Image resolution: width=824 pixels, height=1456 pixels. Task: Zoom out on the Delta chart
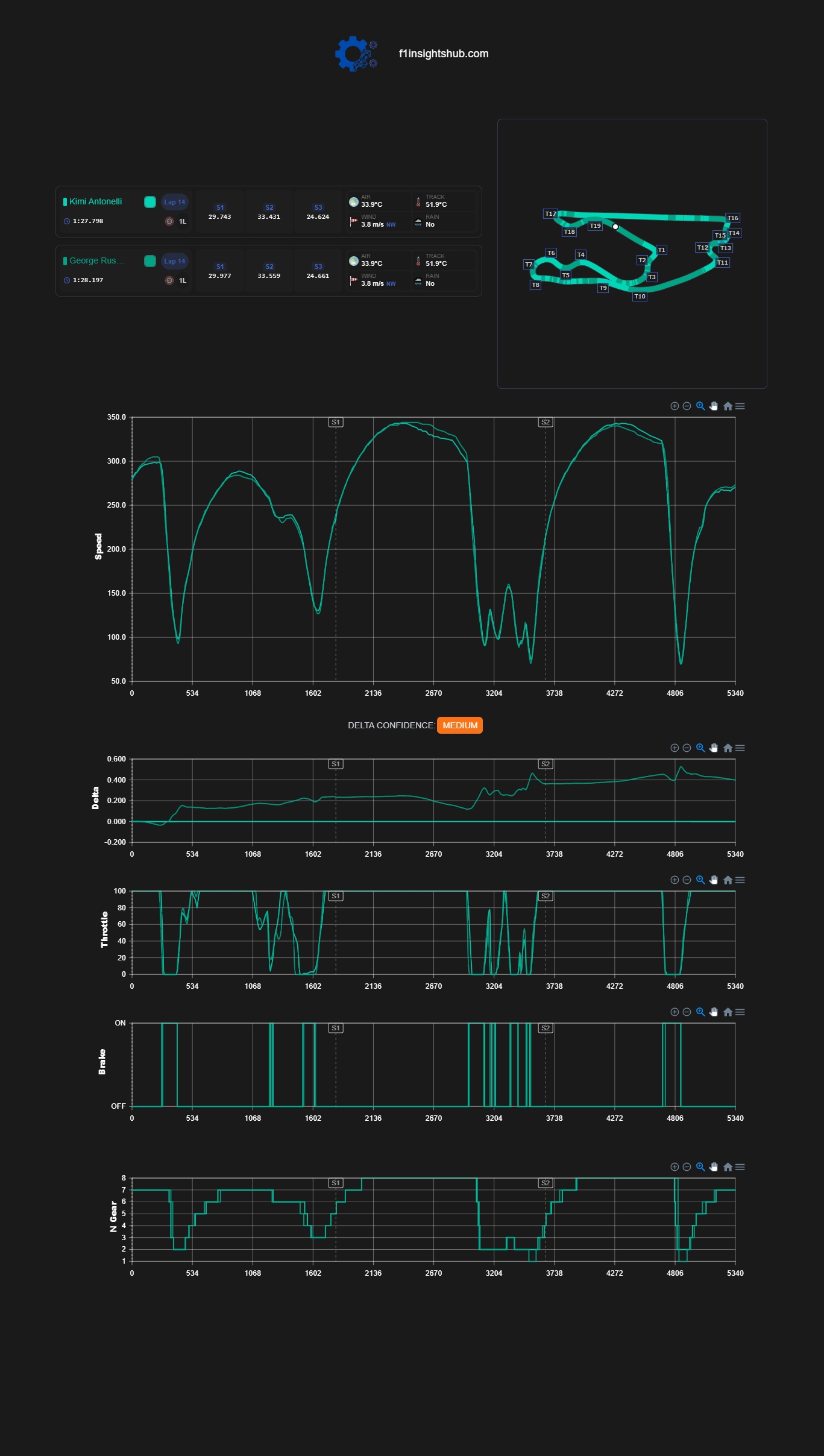[687, 748]
